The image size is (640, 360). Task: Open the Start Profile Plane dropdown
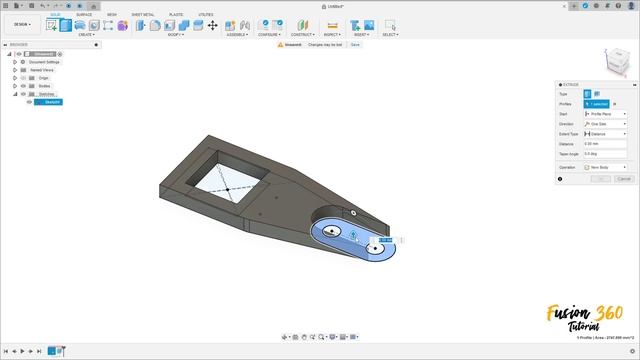(x=605, y=114)
